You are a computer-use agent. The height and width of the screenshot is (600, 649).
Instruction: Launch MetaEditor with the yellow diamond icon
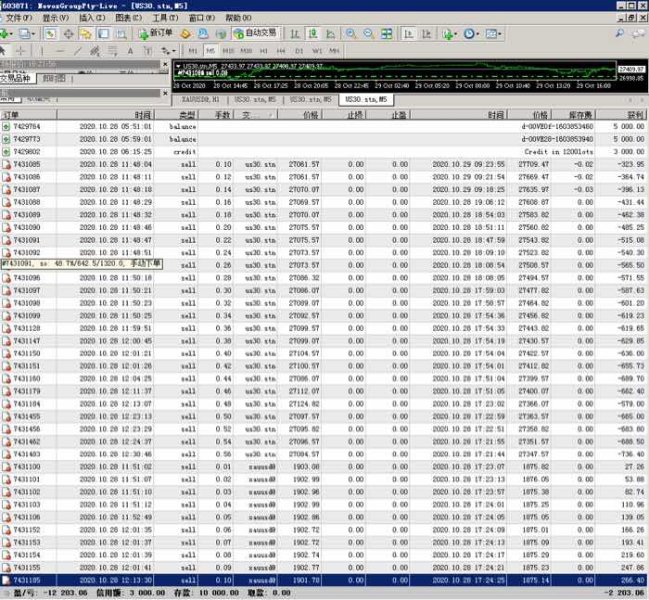click(x=186, y=34)
